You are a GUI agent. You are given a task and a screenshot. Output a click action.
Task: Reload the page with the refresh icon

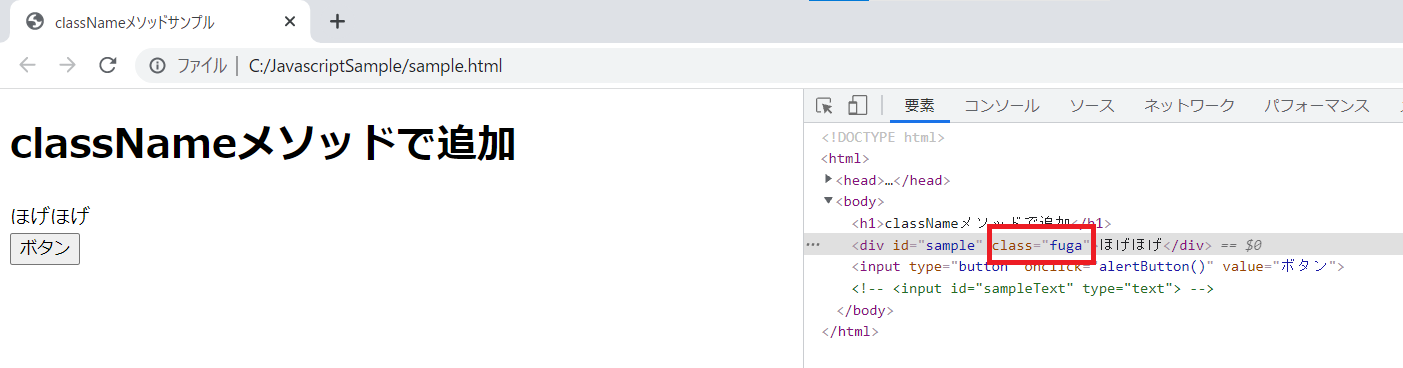[108, 66]
